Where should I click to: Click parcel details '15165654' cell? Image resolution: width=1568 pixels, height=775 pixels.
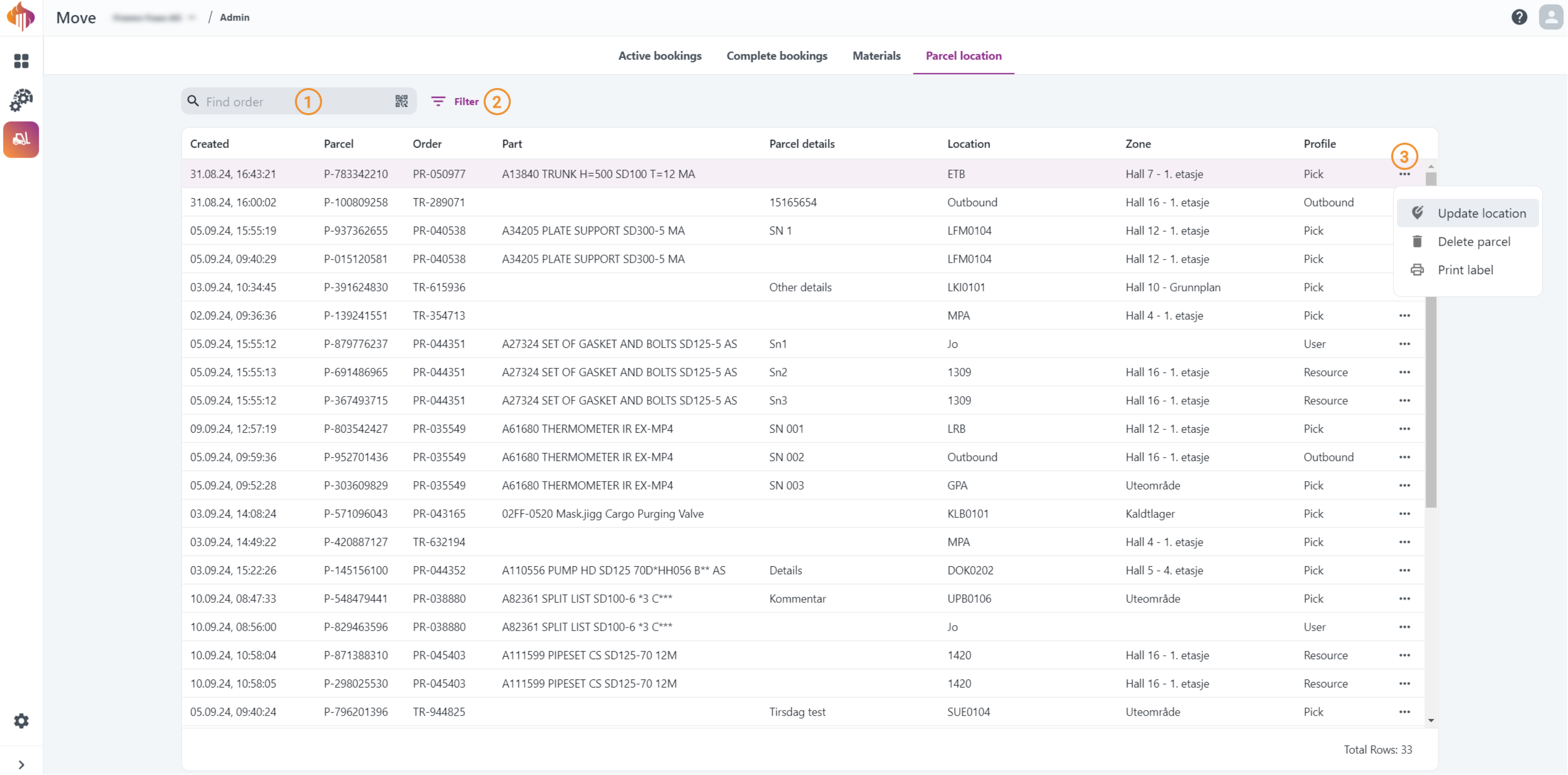(x=793, y=202)
